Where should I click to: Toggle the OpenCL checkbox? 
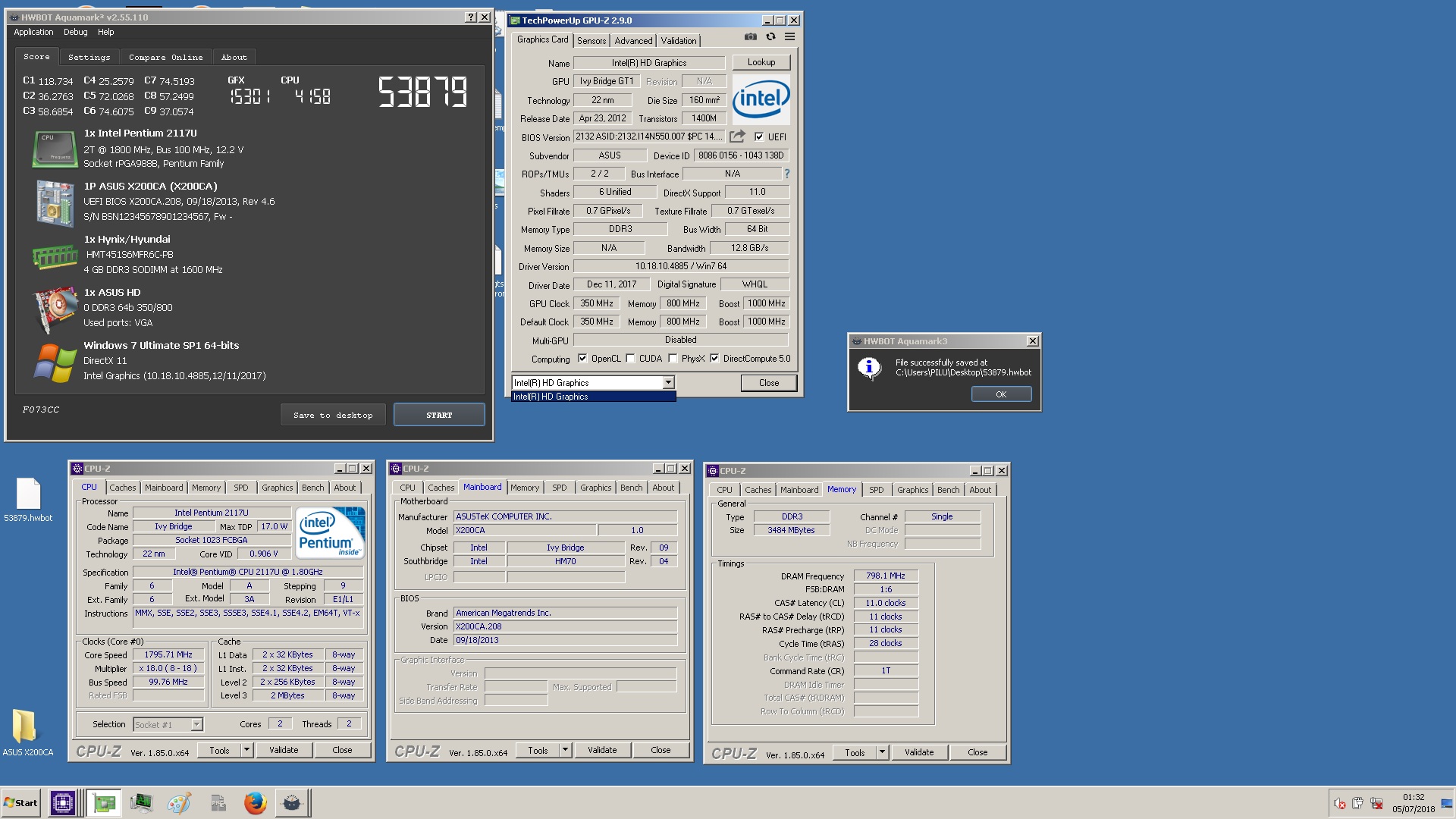coord(582,359)
